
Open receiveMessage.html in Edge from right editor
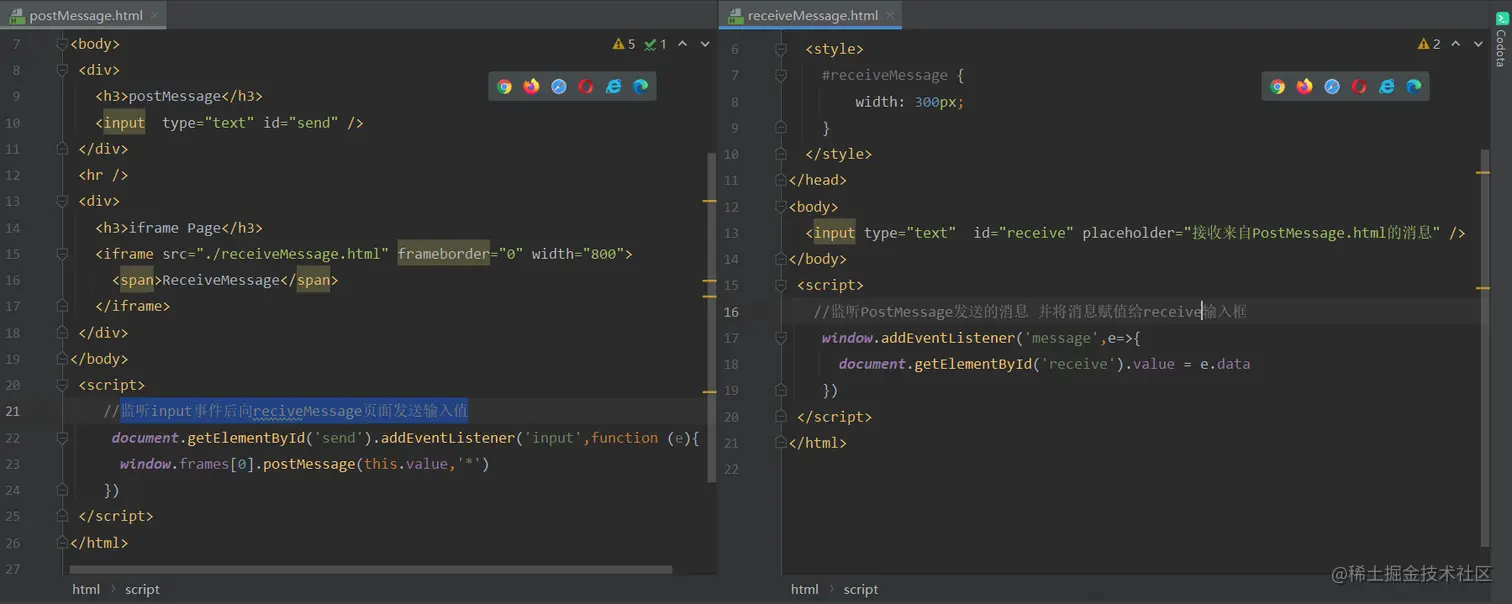[x=1413, y=87]
